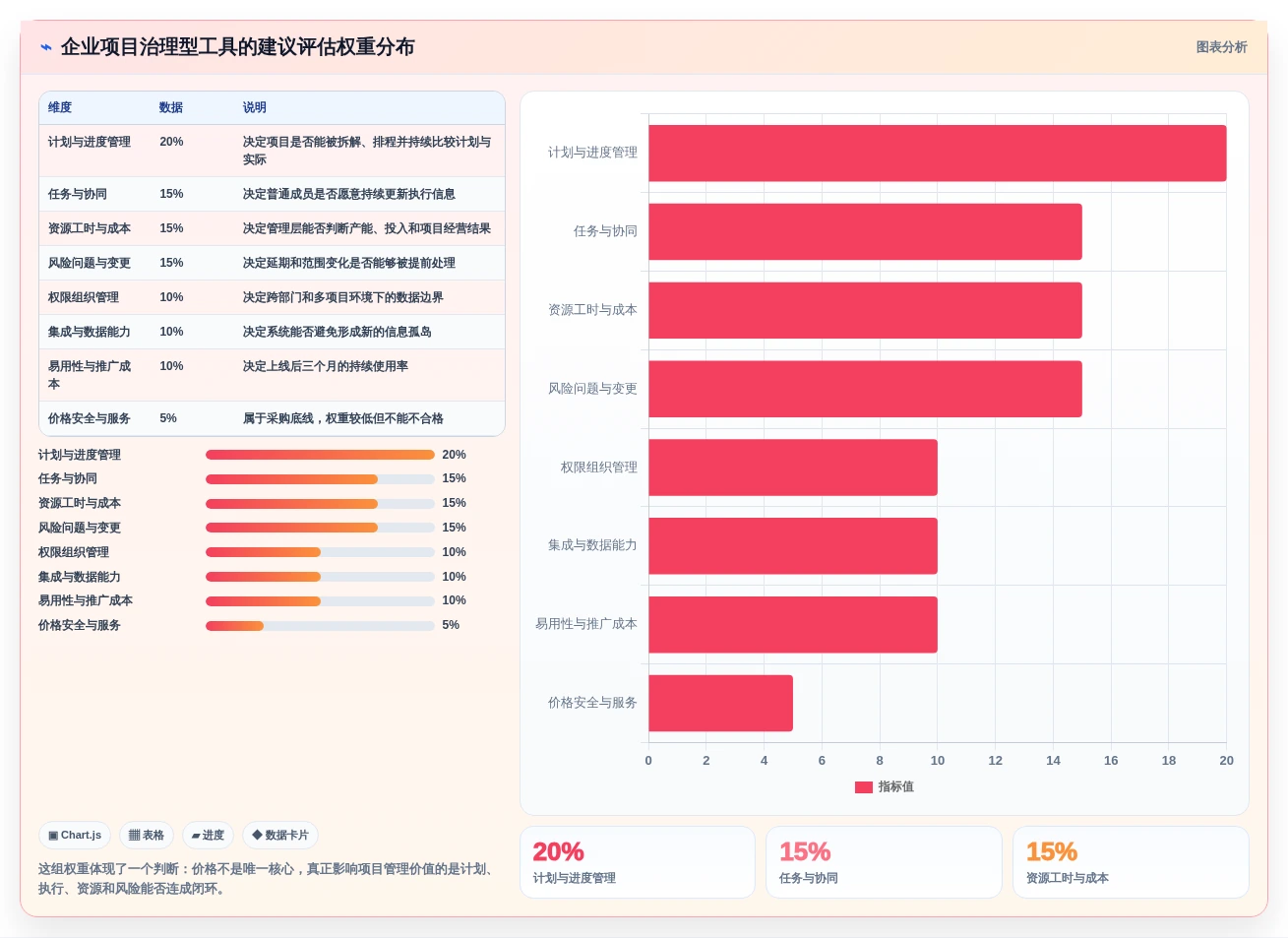1288x938 pixels.
Task: Click the 任务与协同 15% progress bar
Action: 320,479
